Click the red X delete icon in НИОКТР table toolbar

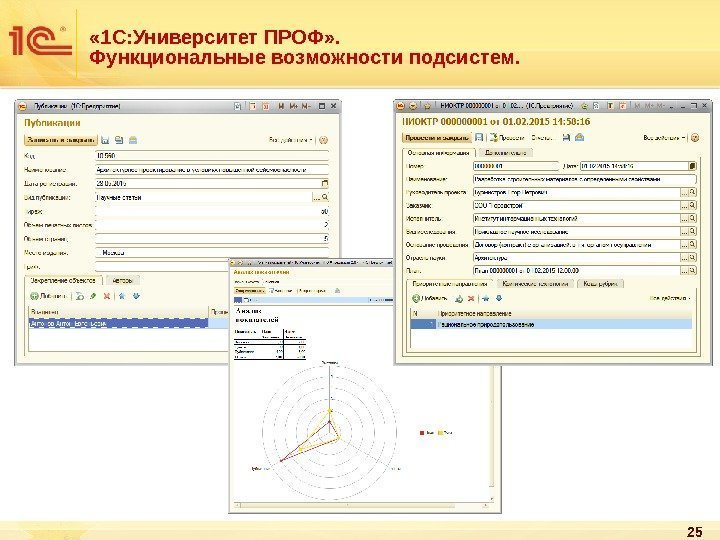[x=471, y=298]
